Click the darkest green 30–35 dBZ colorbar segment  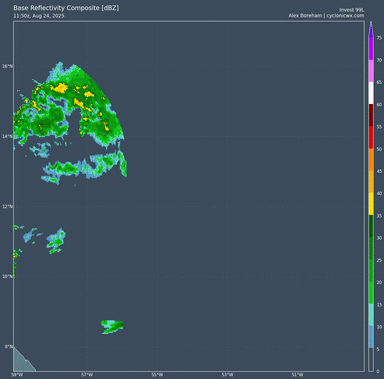(371, 227)
